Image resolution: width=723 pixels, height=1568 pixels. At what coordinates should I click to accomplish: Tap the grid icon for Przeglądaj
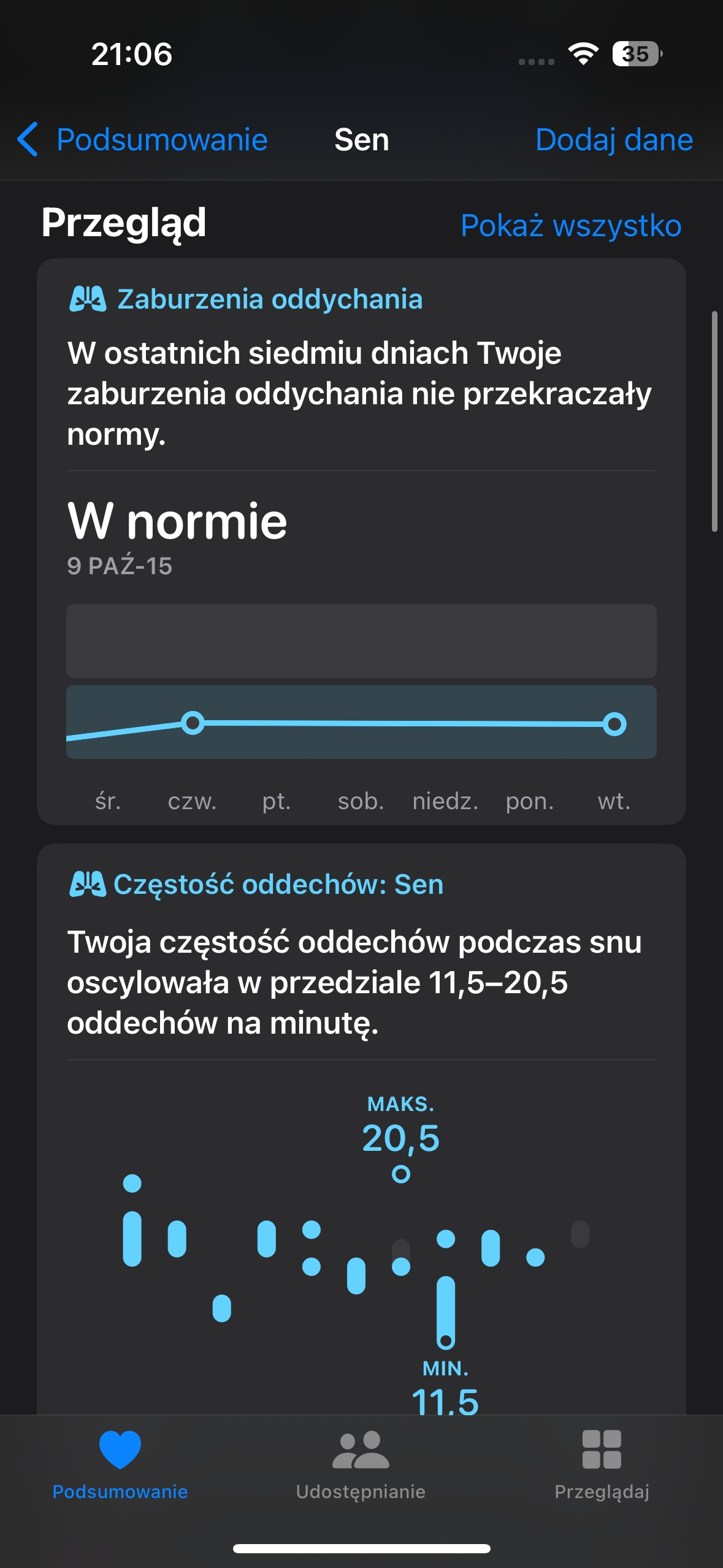tap(602, 1450)
